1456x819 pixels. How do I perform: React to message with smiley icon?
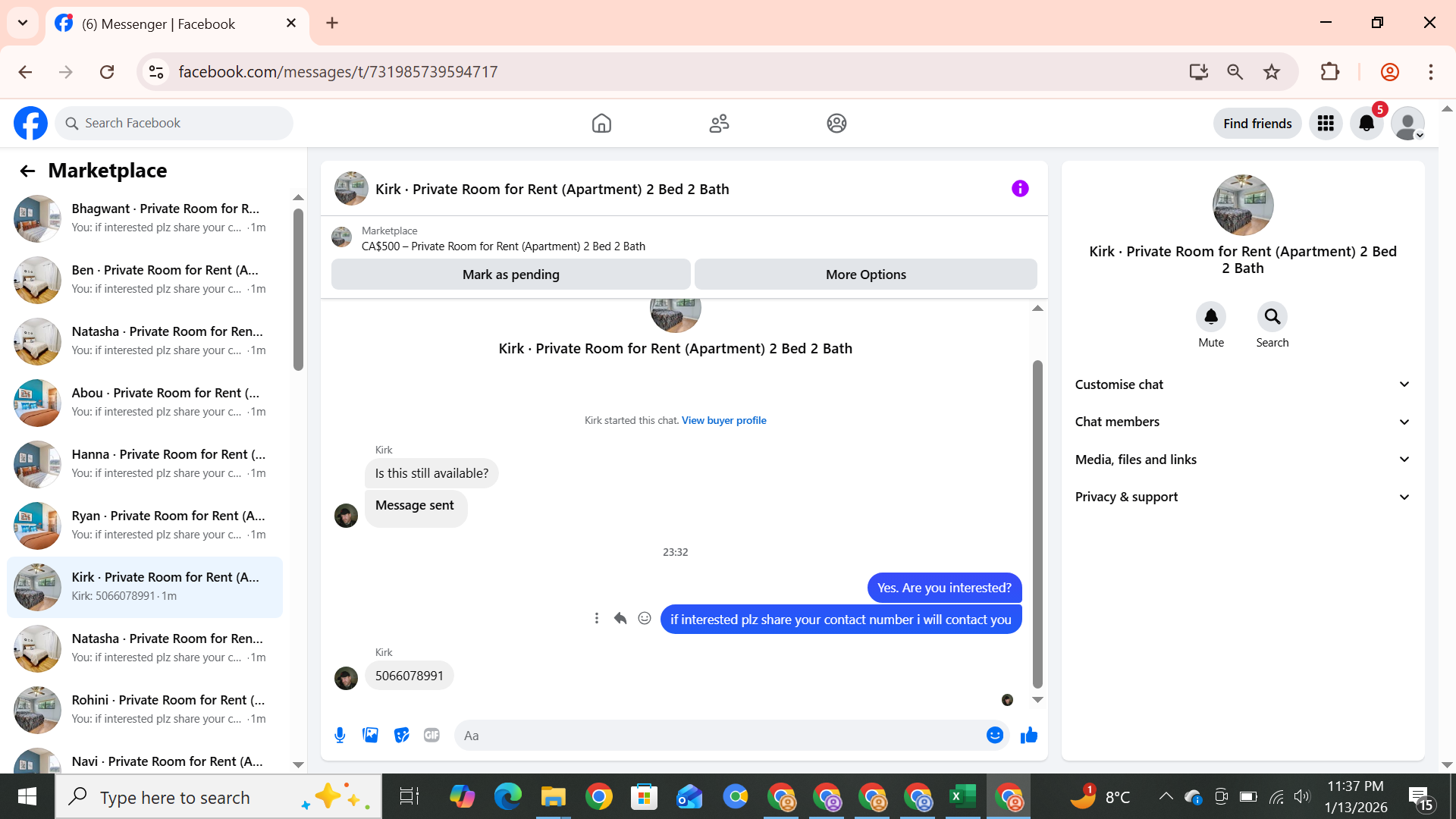pyautogui.click(x=645, y=619)
